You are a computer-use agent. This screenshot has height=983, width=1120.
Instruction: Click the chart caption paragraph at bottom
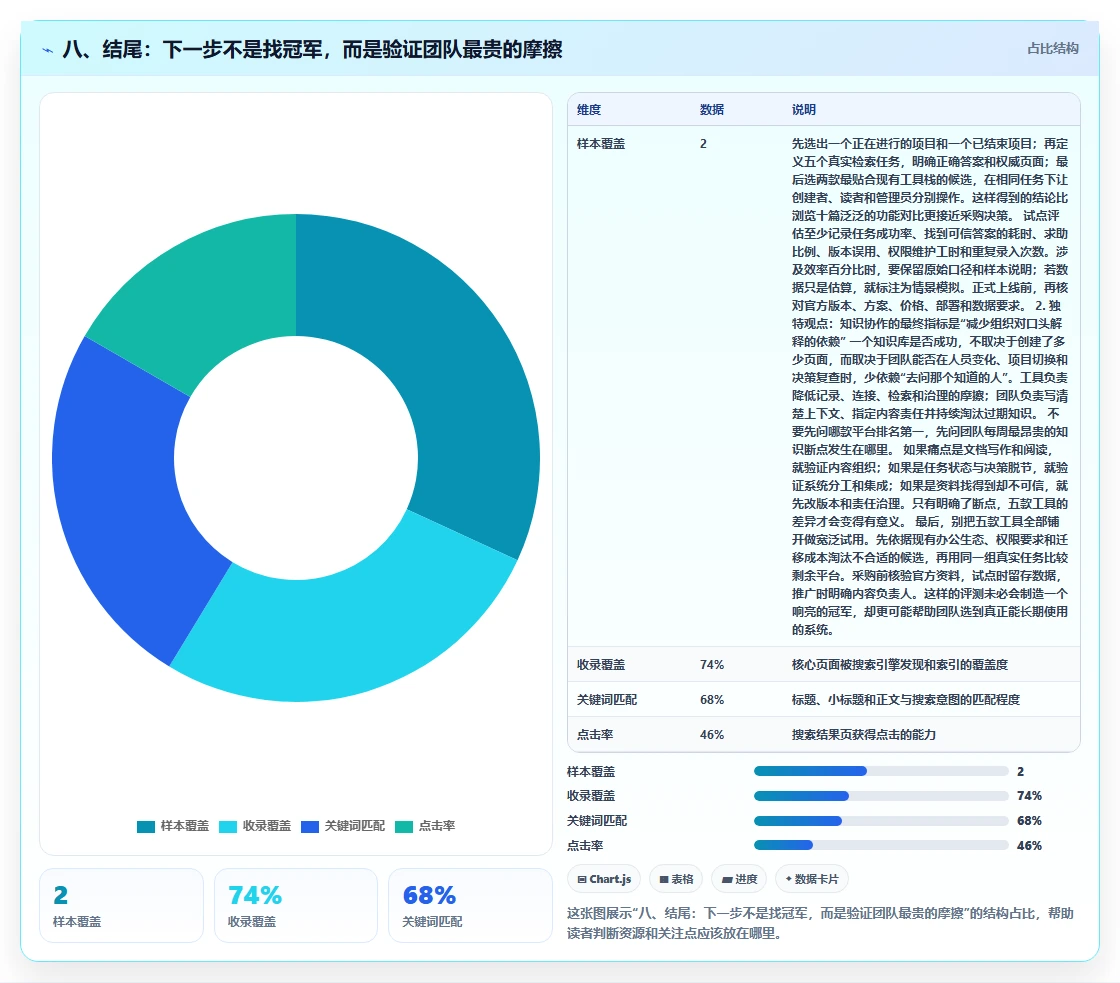pyautogui.click(x=821, y=923)
